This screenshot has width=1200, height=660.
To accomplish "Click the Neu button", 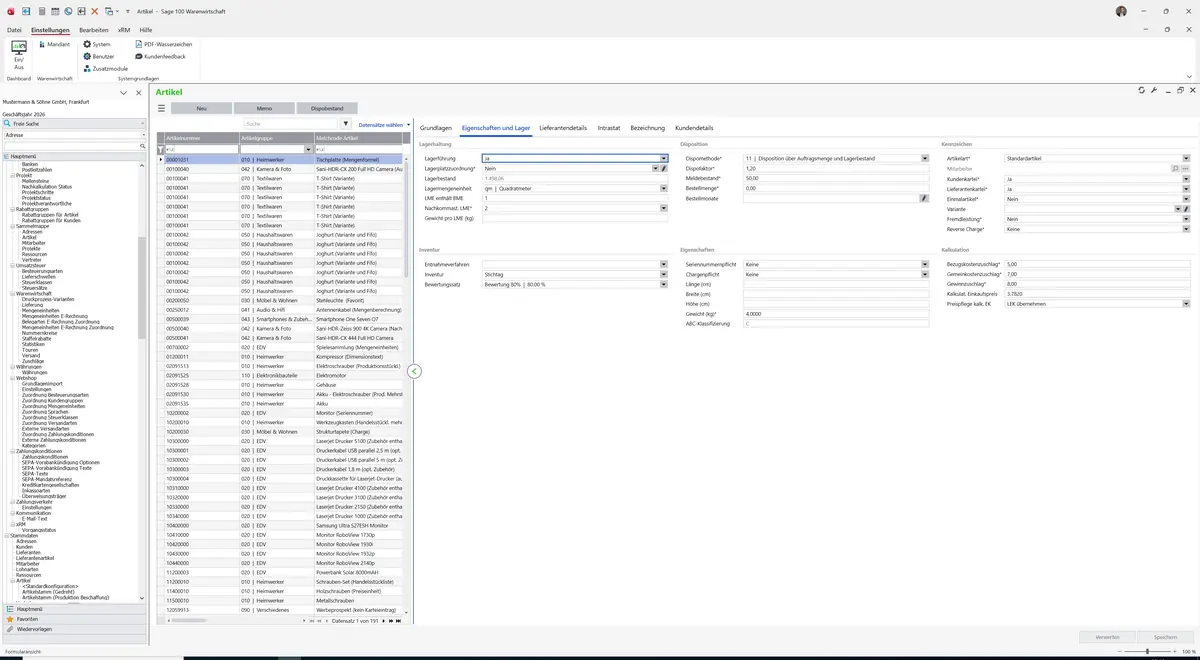I will tap(201, 108).
